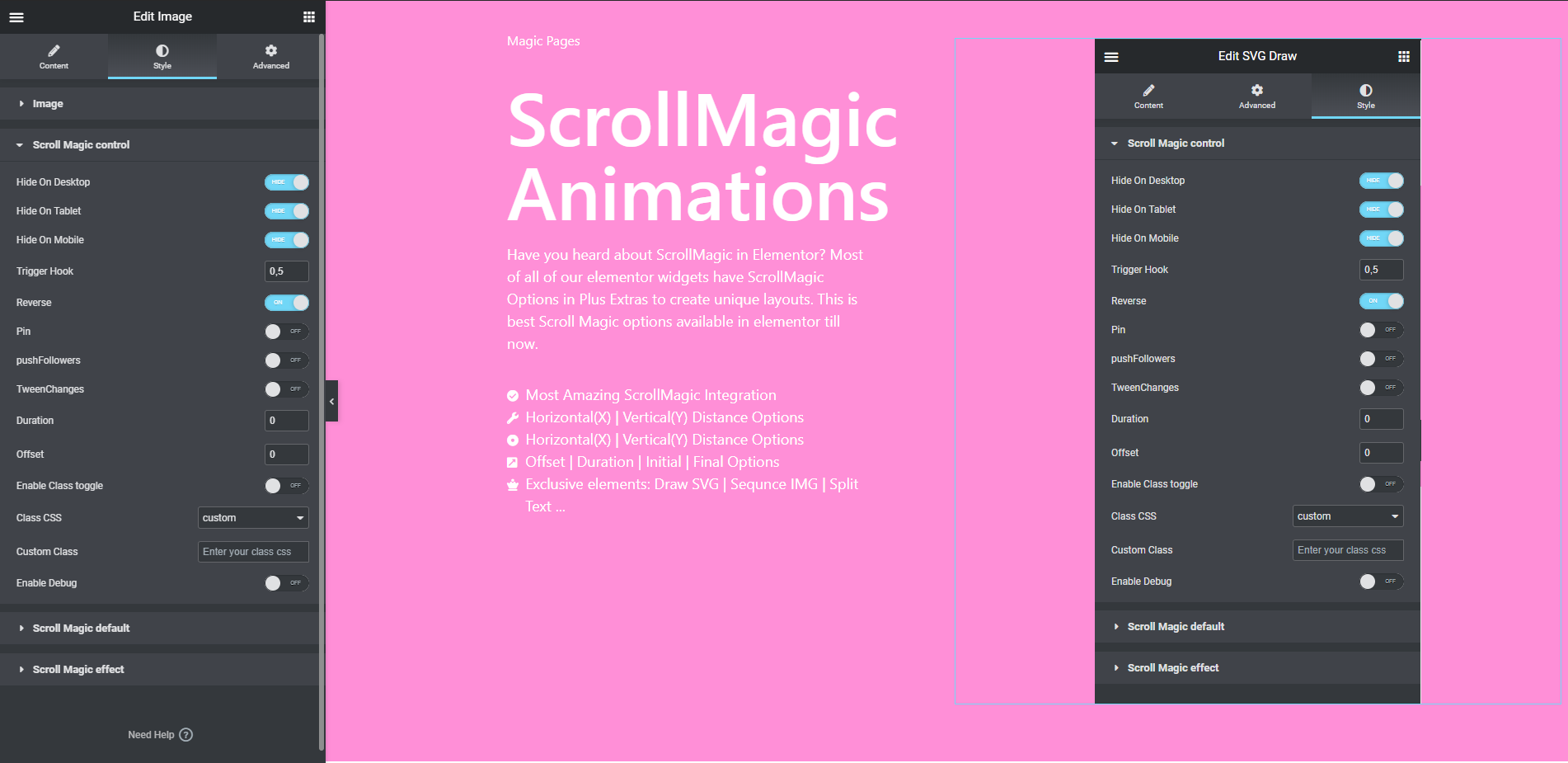Toggle Hide On Mobile in Edit SVG Draw panel
The width and height of the screenshot is (1568, 763).
pyautogui.click(x=1382, y=238)
